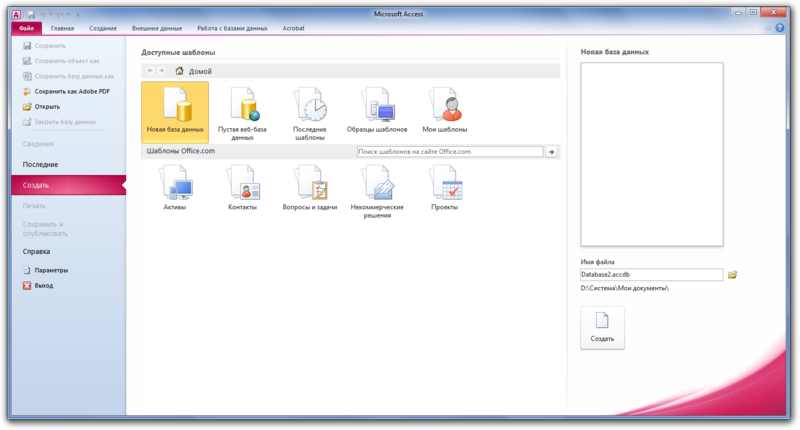Select Некоммерческие решения template
Screen dimensions: 800x430
click(377, 191)
